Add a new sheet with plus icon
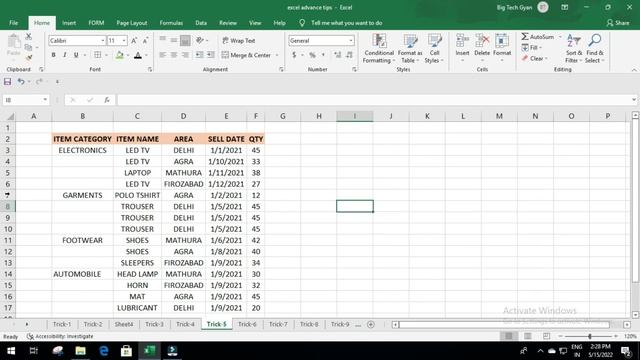Image resolution: width=640 pixels, height=360 pixels. pos(371,324)
